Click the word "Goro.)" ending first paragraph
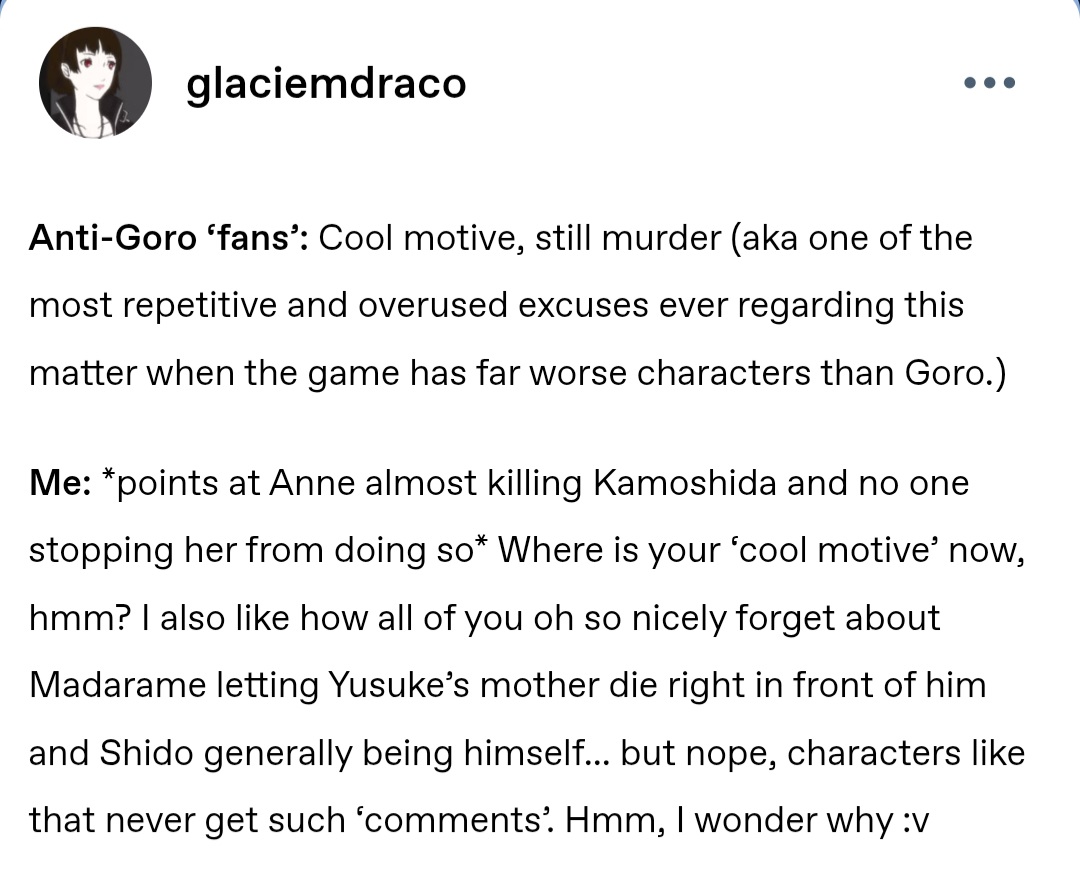 coord(955,373)
